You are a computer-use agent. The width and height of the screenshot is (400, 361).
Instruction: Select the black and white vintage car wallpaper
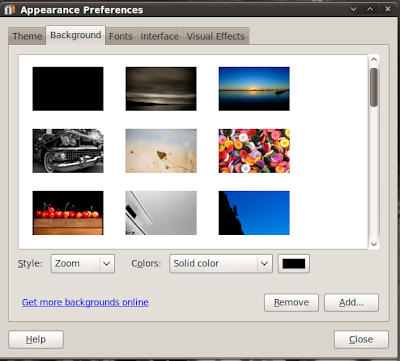point(68,151)
